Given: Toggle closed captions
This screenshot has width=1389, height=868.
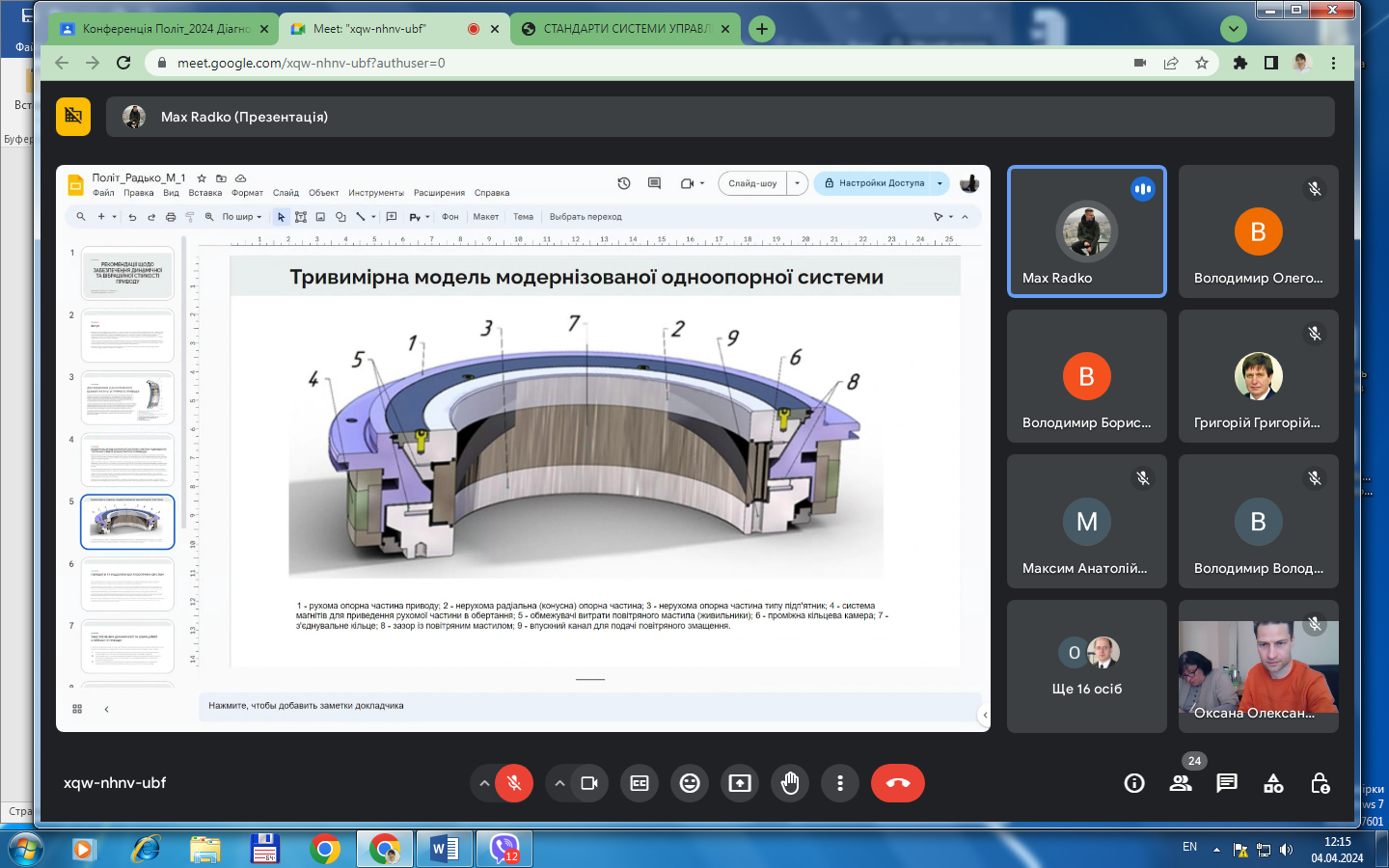Looking at the screenshot, I should 640,783.
